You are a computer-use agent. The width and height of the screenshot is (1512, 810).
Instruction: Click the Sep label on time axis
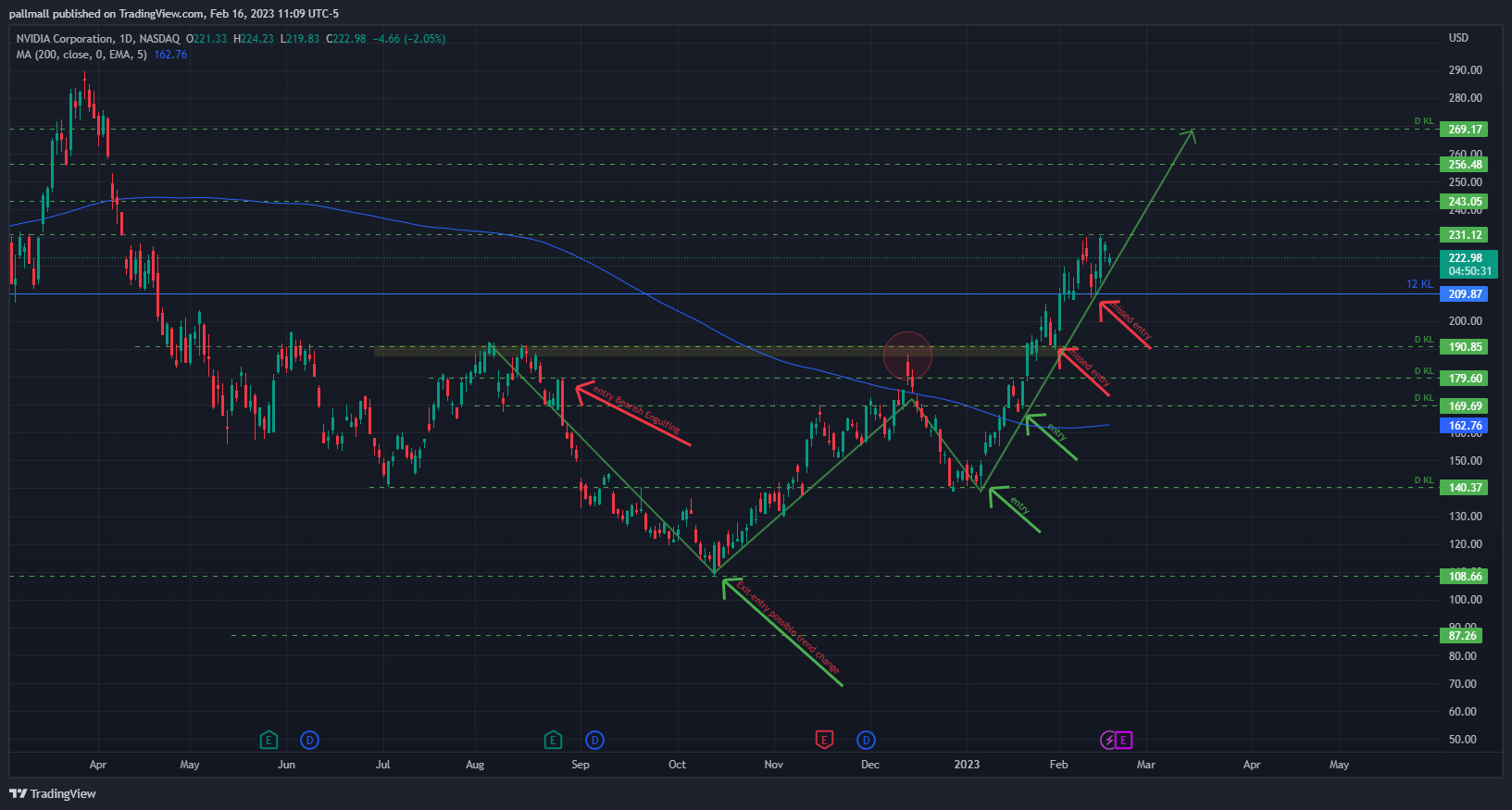click(581, 765)
